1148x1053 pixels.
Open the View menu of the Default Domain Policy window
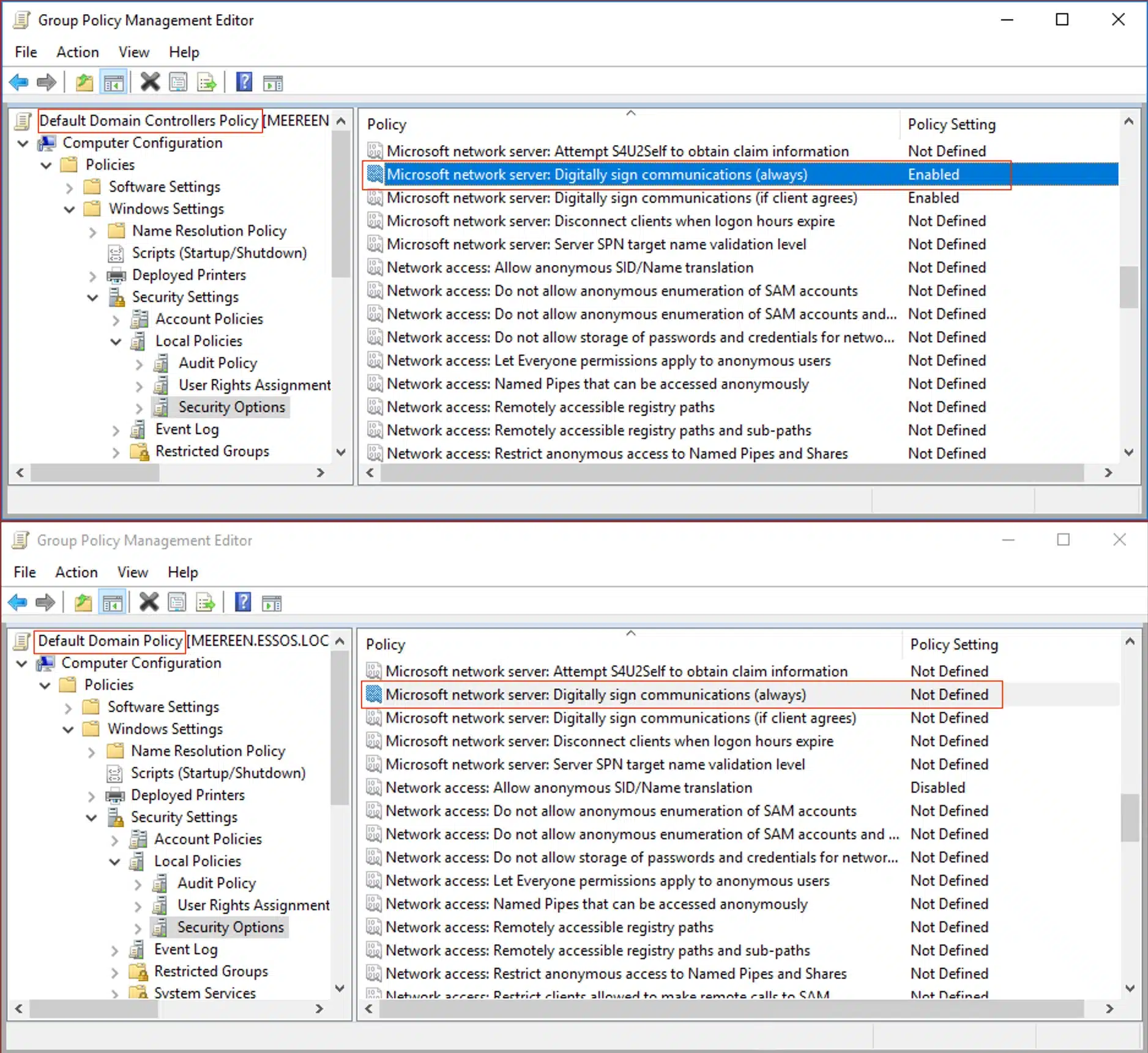point(132,572)
